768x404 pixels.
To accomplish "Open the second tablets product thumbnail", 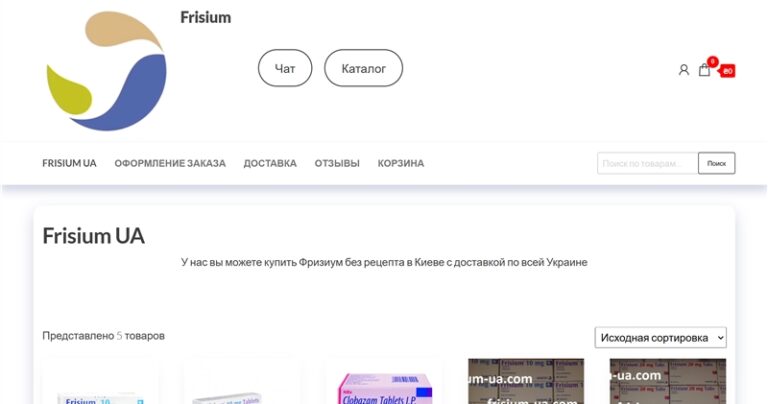I will tap(242, 385).
